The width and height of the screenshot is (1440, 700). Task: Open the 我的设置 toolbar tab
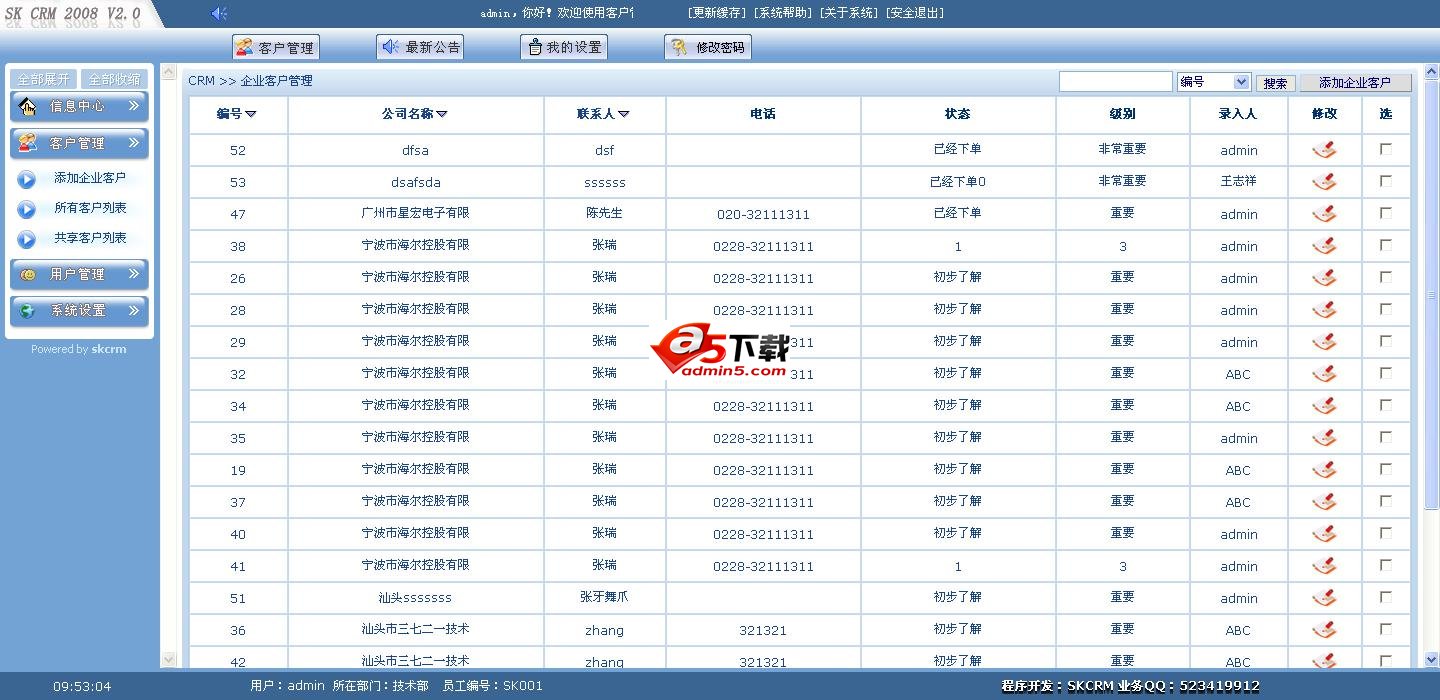pos(564,47)
